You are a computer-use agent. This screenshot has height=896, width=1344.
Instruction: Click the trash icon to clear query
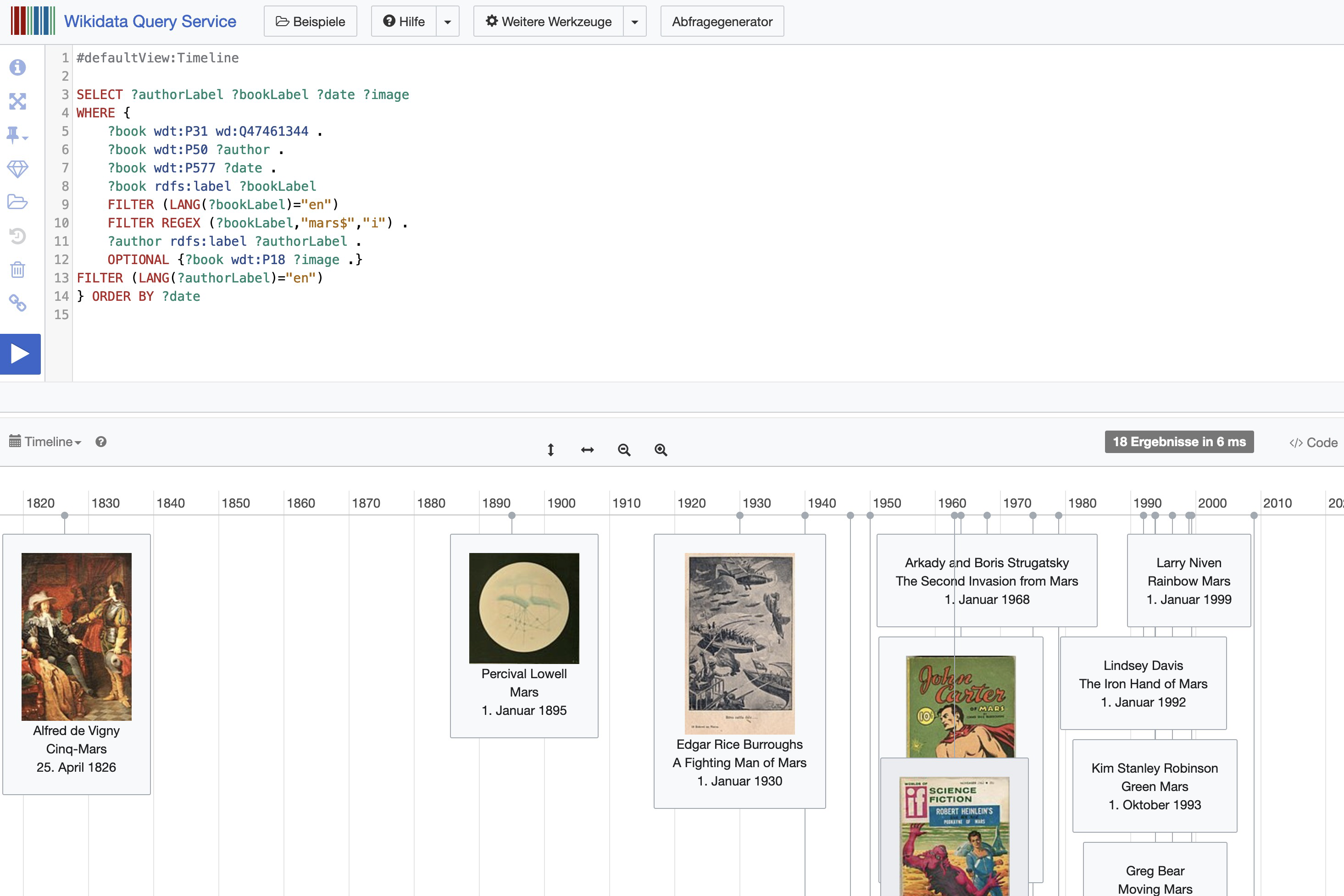tap(18, 269)
